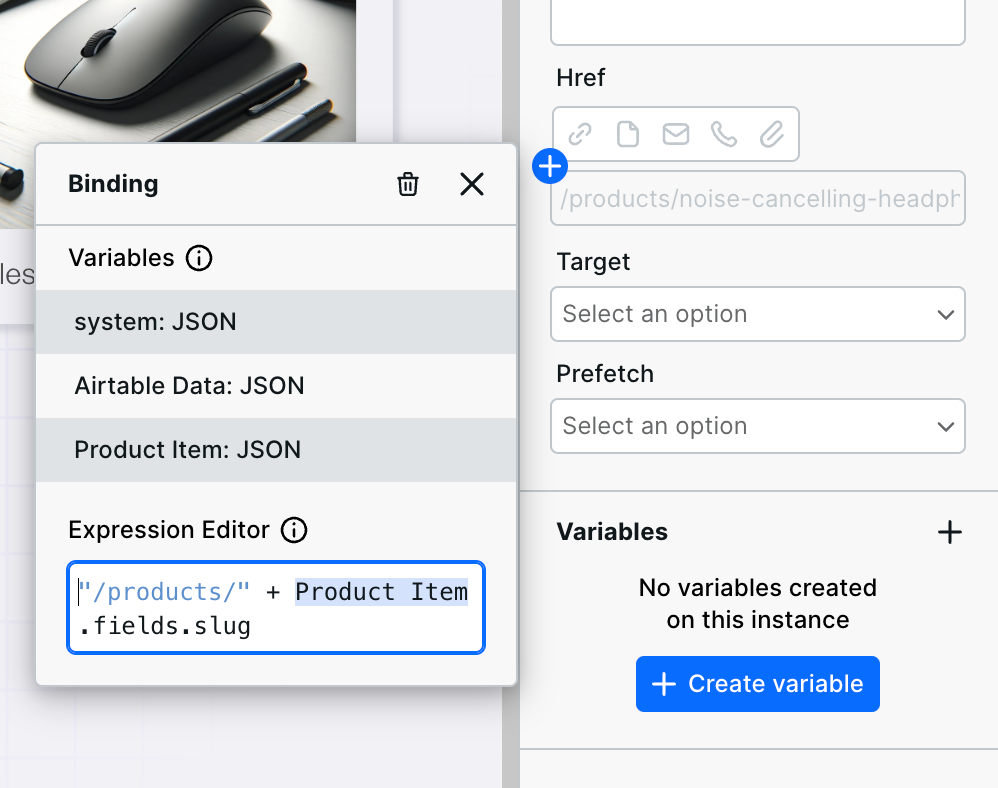Viewport: 998px width, 788px height.
Task: Click the Product Item token in the expression
Action: (x=381, y=592)
